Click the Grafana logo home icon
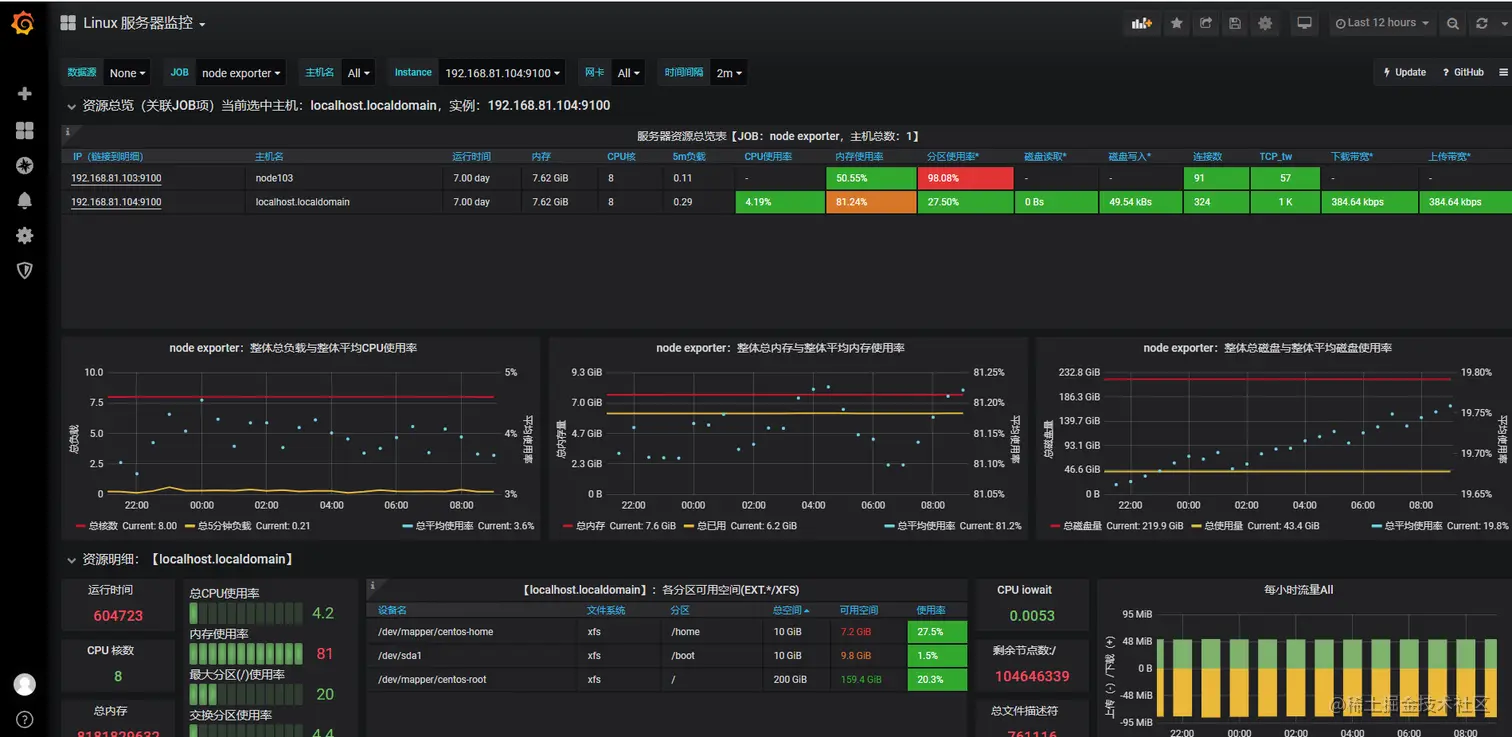Screen dimensions: 1512x737 pos(23,23)
